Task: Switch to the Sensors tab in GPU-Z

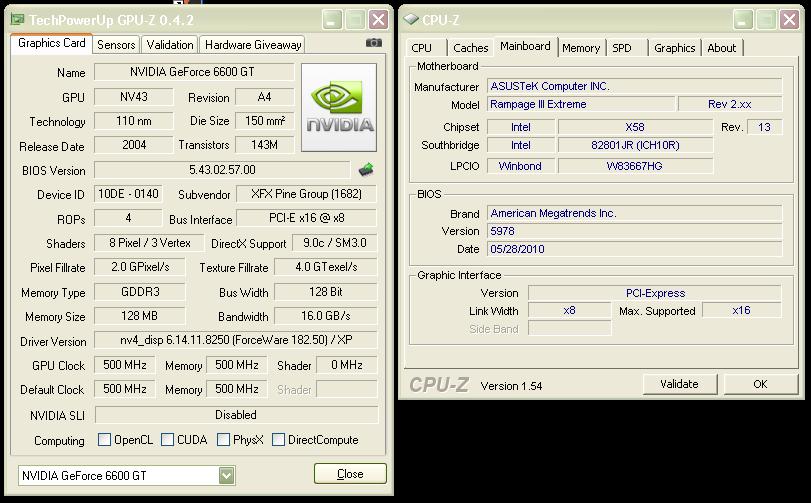Action: (x=116, y=44)
